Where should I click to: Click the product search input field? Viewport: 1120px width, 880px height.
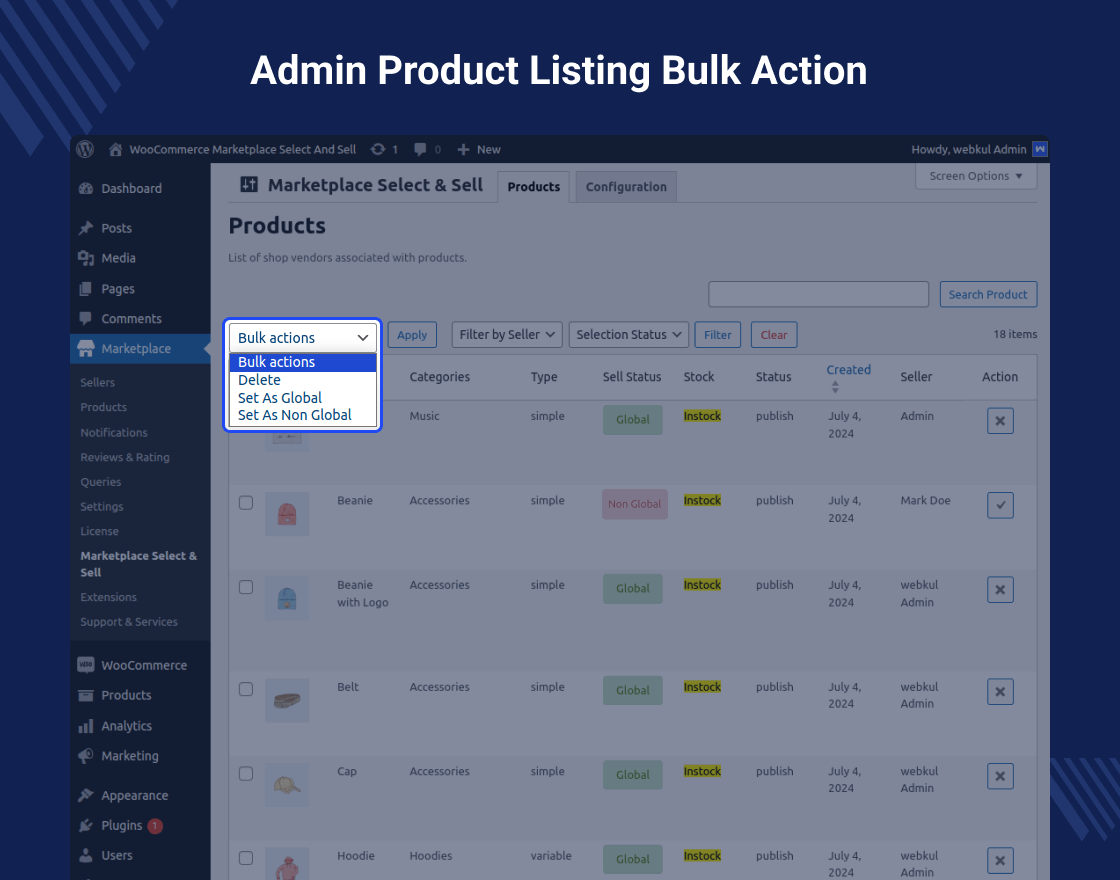(x=819, y=294)
